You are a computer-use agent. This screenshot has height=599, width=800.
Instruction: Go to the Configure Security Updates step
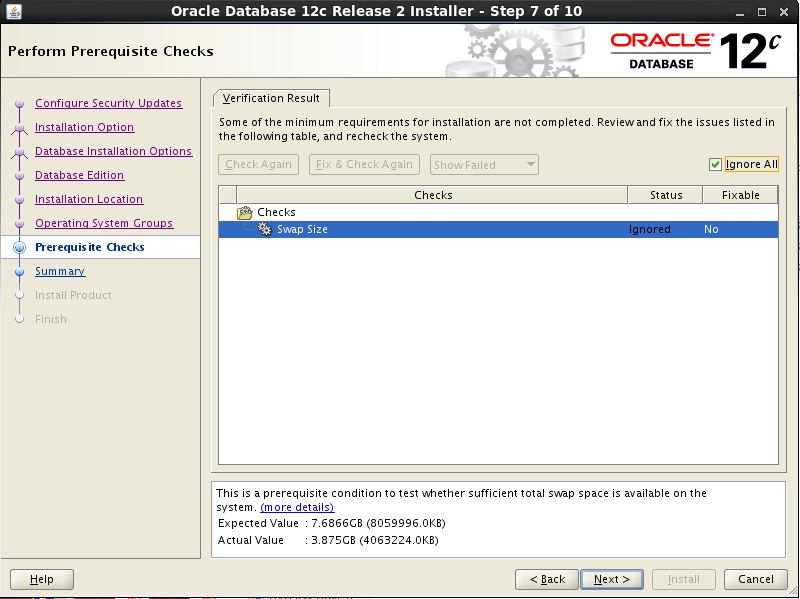click(108, 103)
